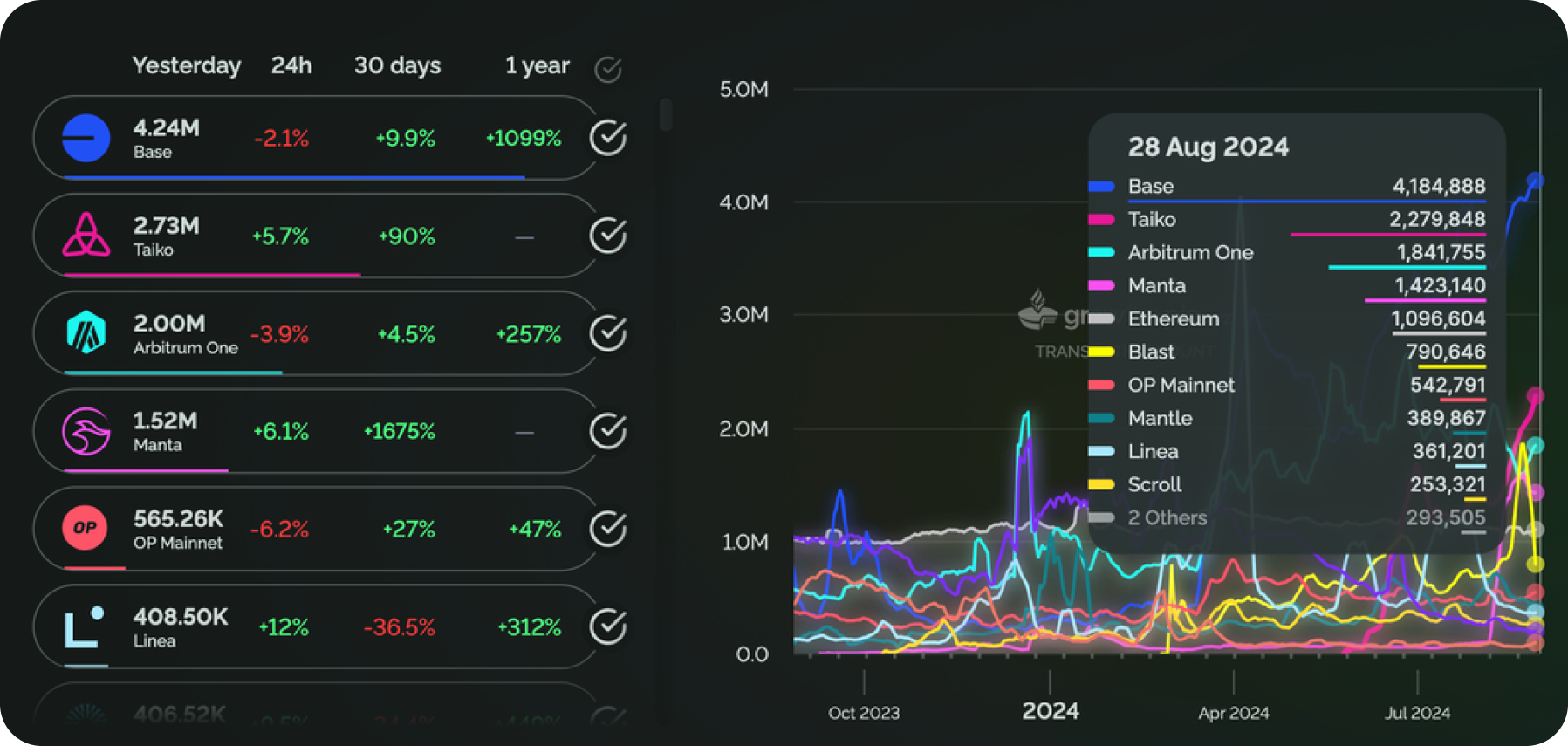Click the OP Mainnet +47% yearly change
This screenshot has width=1568, height=746.
click(x=535, y=529)
